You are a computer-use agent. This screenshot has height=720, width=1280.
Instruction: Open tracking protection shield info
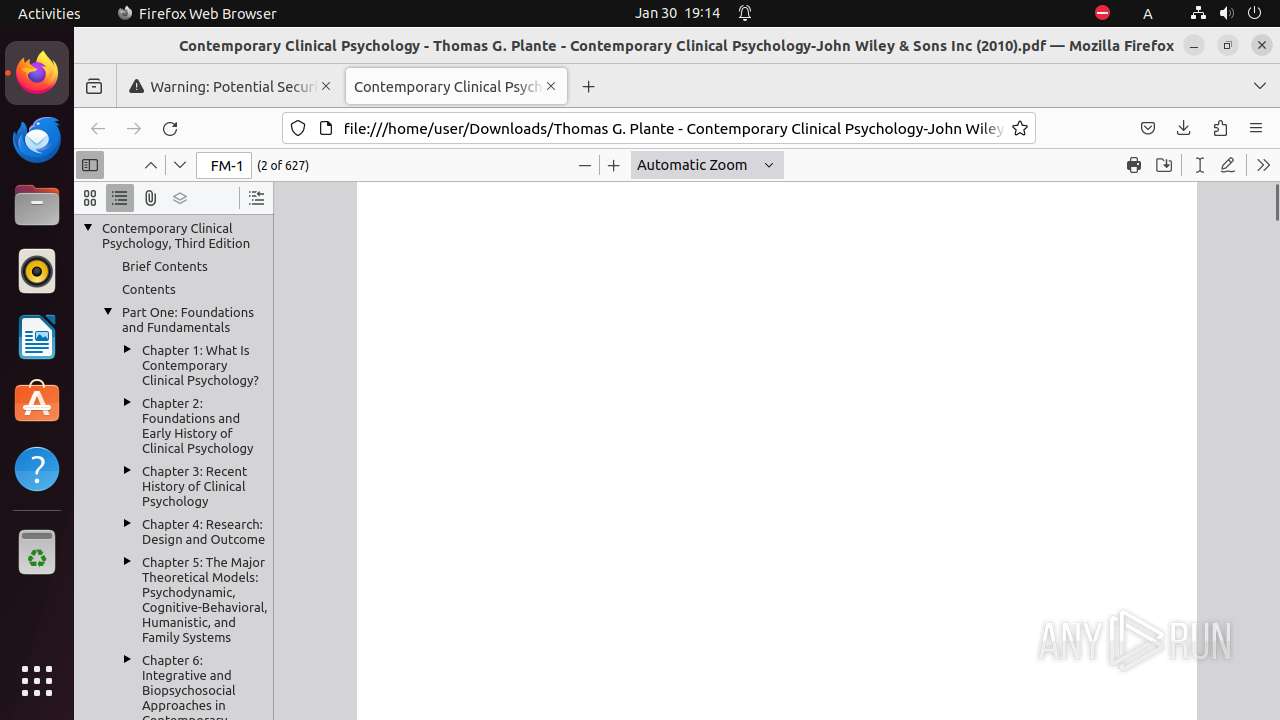pos(298,128)
